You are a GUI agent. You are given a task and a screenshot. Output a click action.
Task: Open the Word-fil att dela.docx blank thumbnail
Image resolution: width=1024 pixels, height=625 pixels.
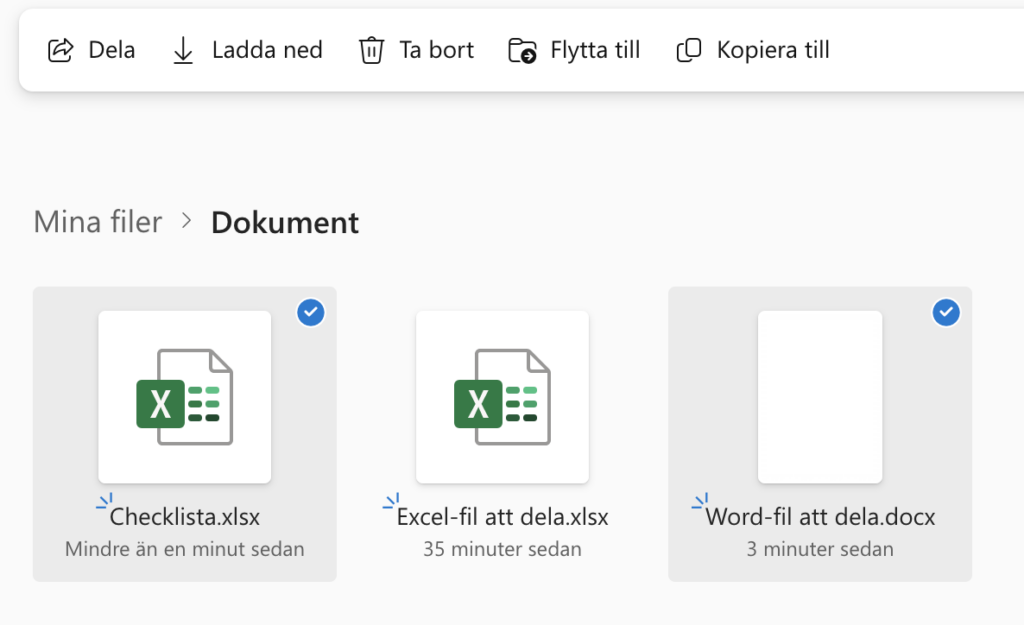[820, 397]
